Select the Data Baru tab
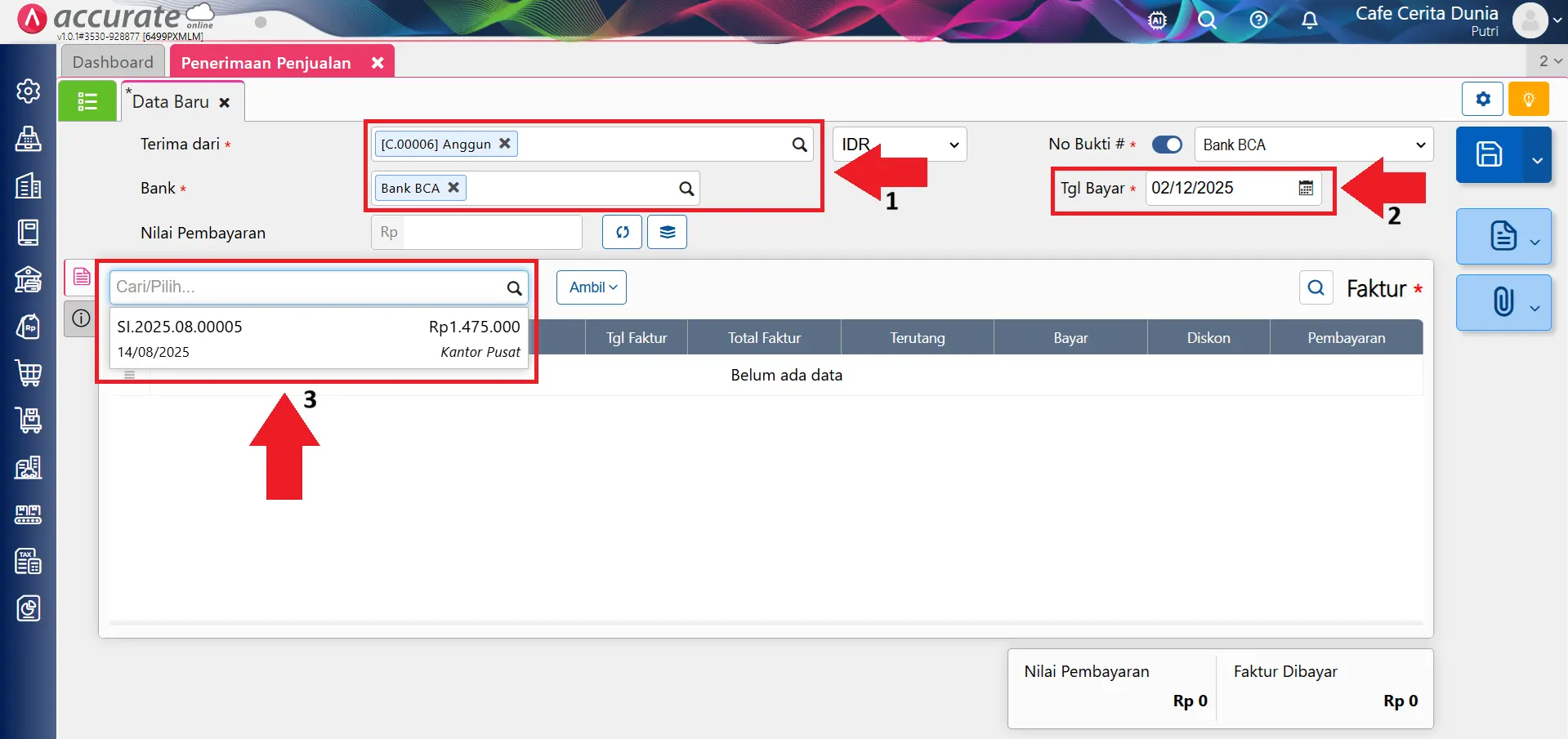The width and height of the screenshot is (1568, 739). (x=171, y=102)
